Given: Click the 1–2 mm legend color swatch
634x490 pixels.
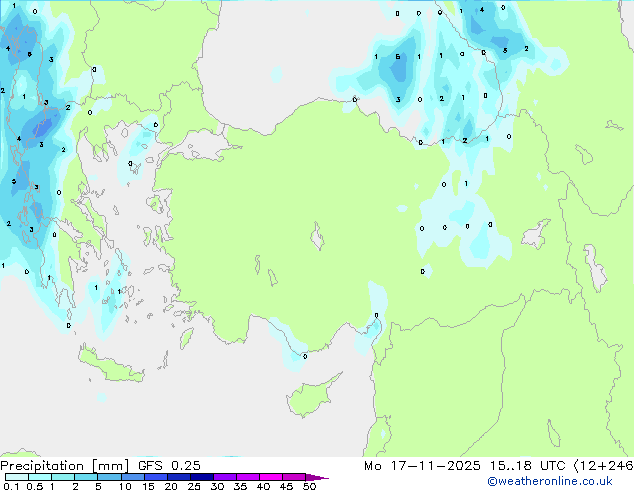Looking at the screenshot, I should pyautogui.click(x=63, y=477).
